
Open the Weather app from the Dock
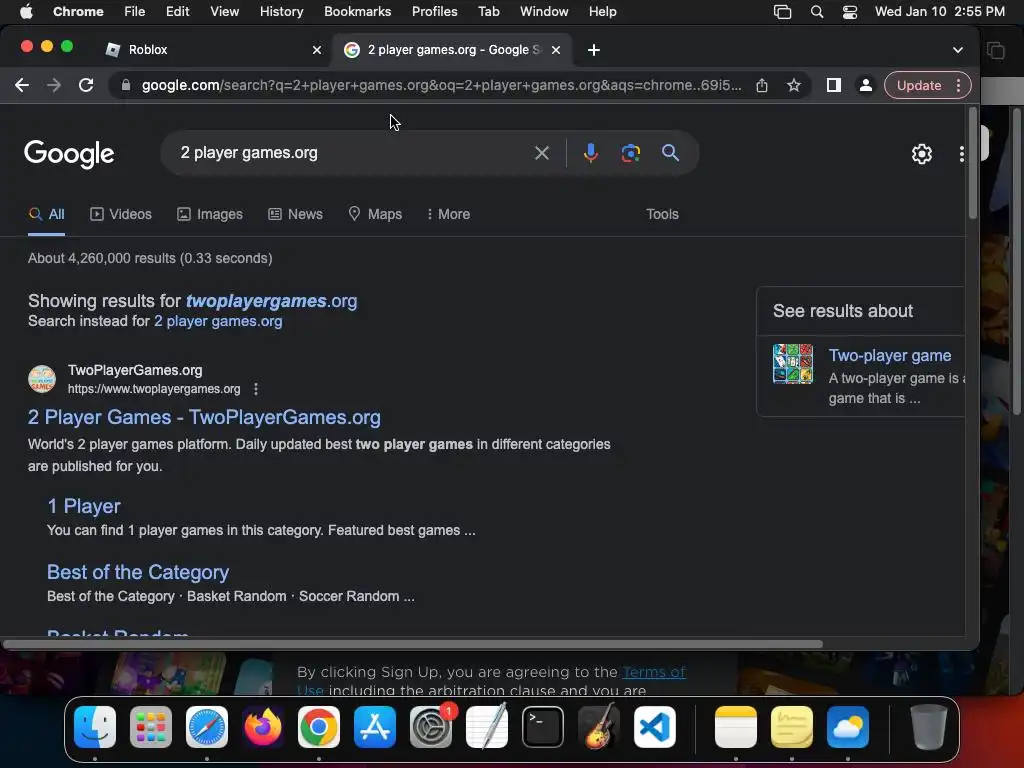click(x=848, y=727)
